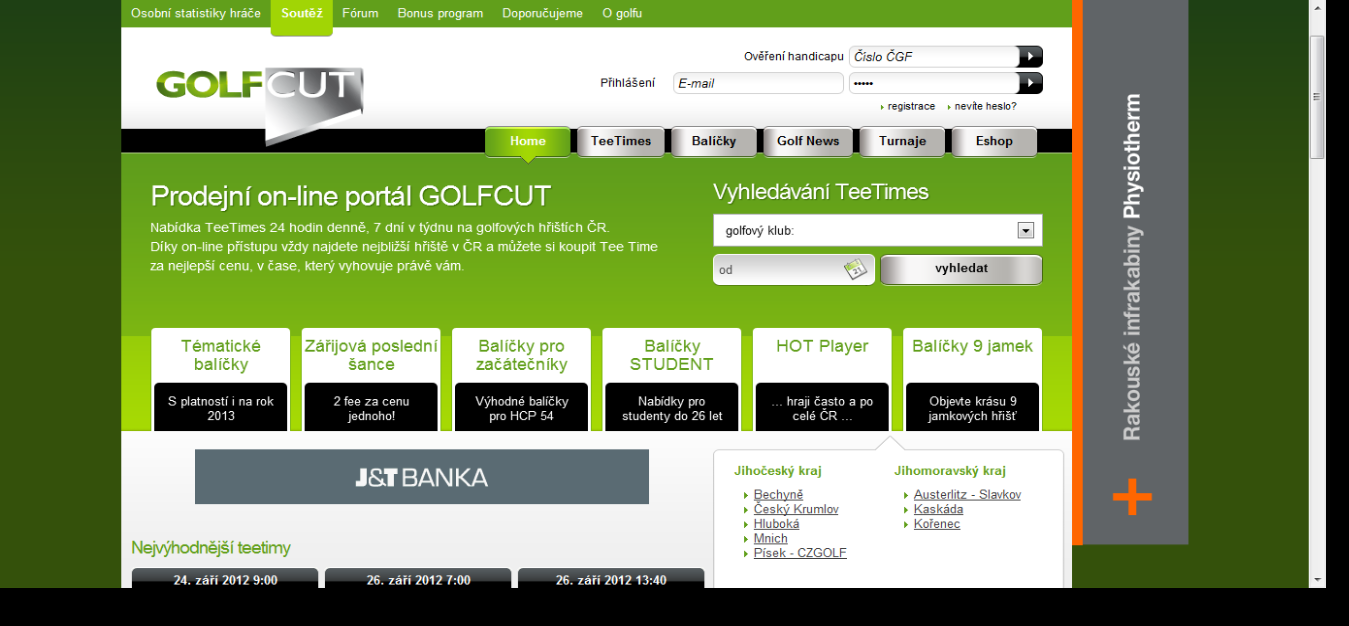Click the registrace link
Image resolution: width=1349 pixels, height=626 pixels.
point(911,106)
